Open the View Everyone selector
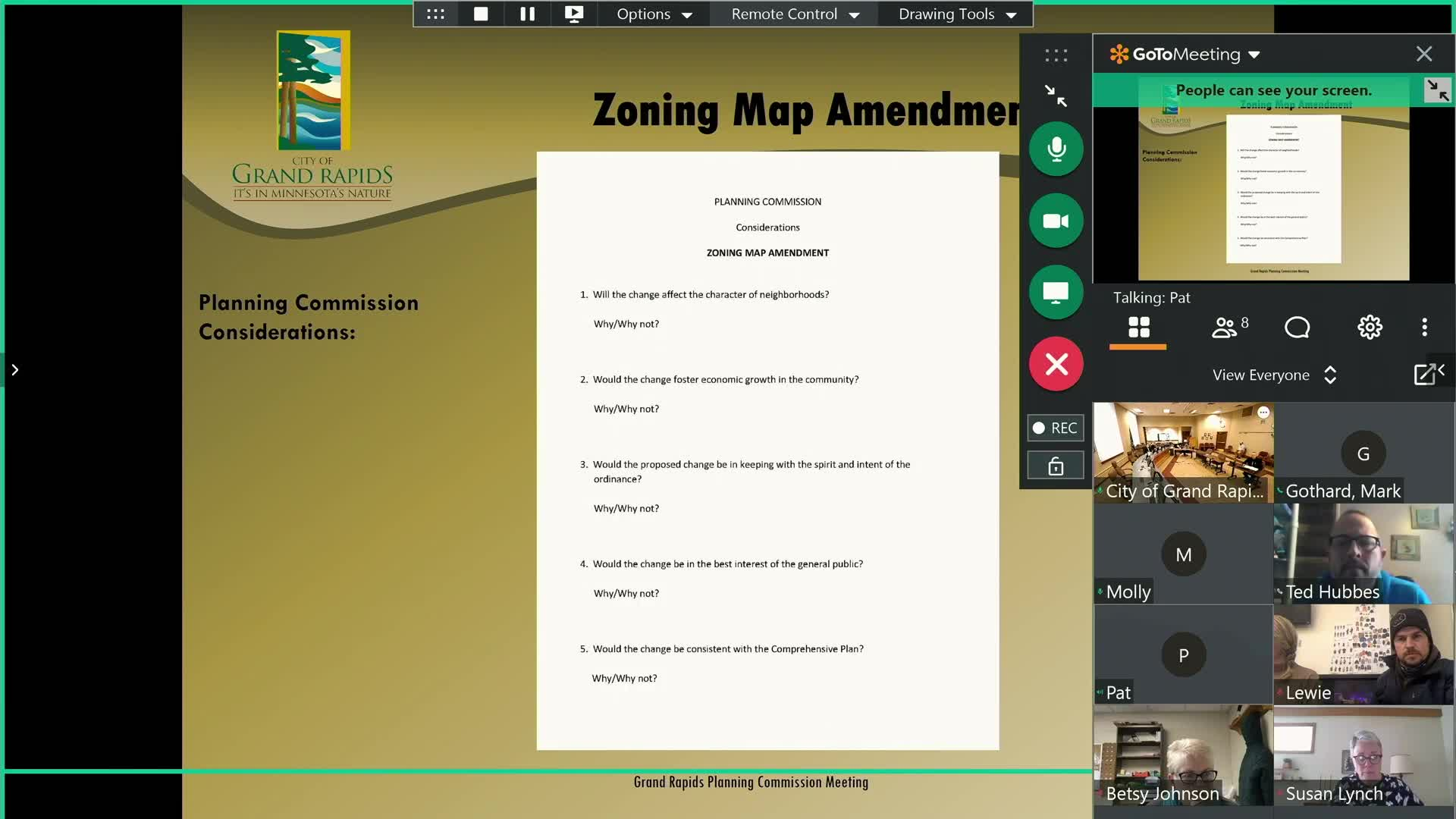The image size is (1456, 819). click(x=1274, y=375)
